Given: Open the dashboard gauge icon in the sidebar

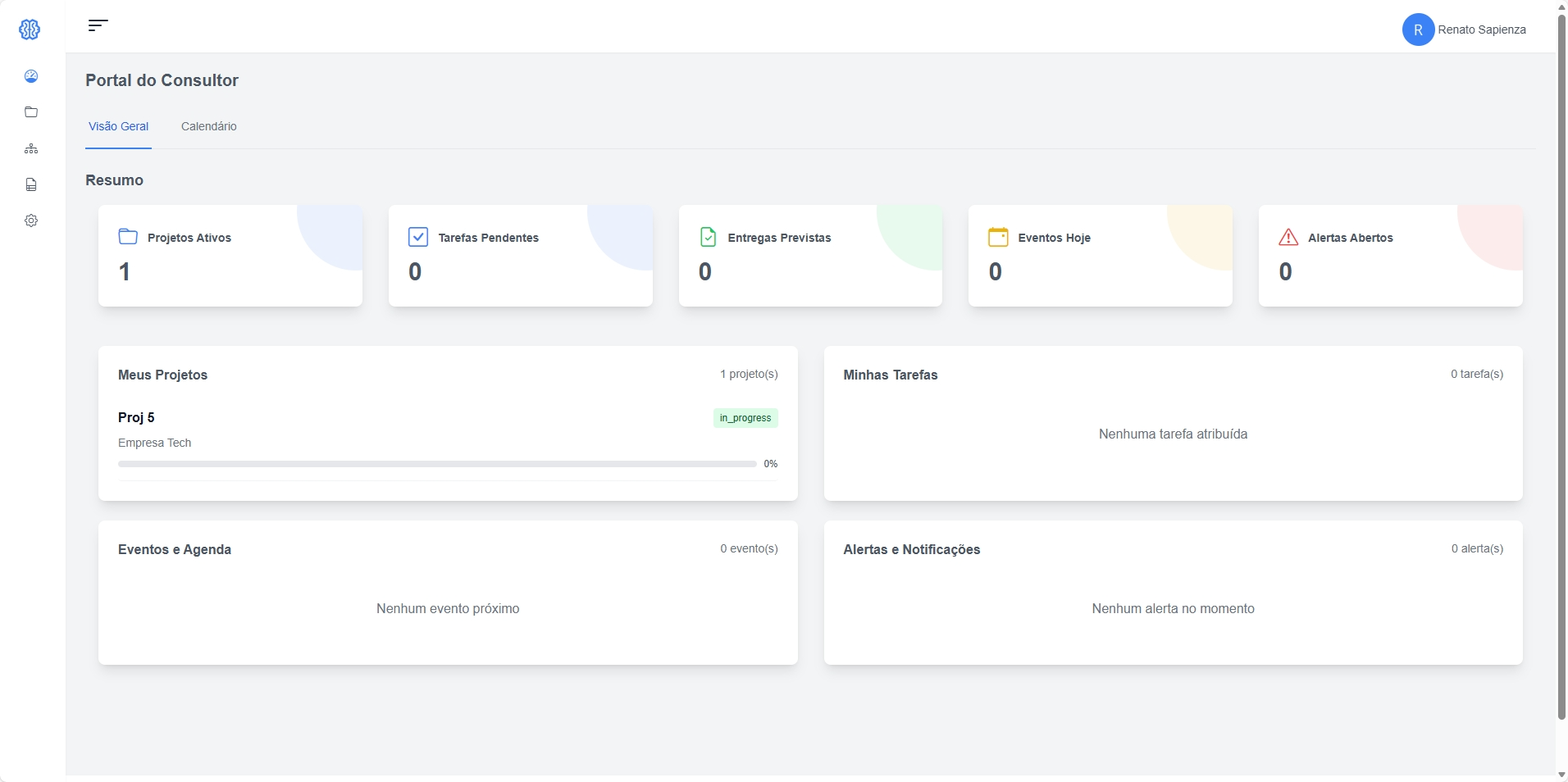Looking at the screenshot, I should [31, 76].
